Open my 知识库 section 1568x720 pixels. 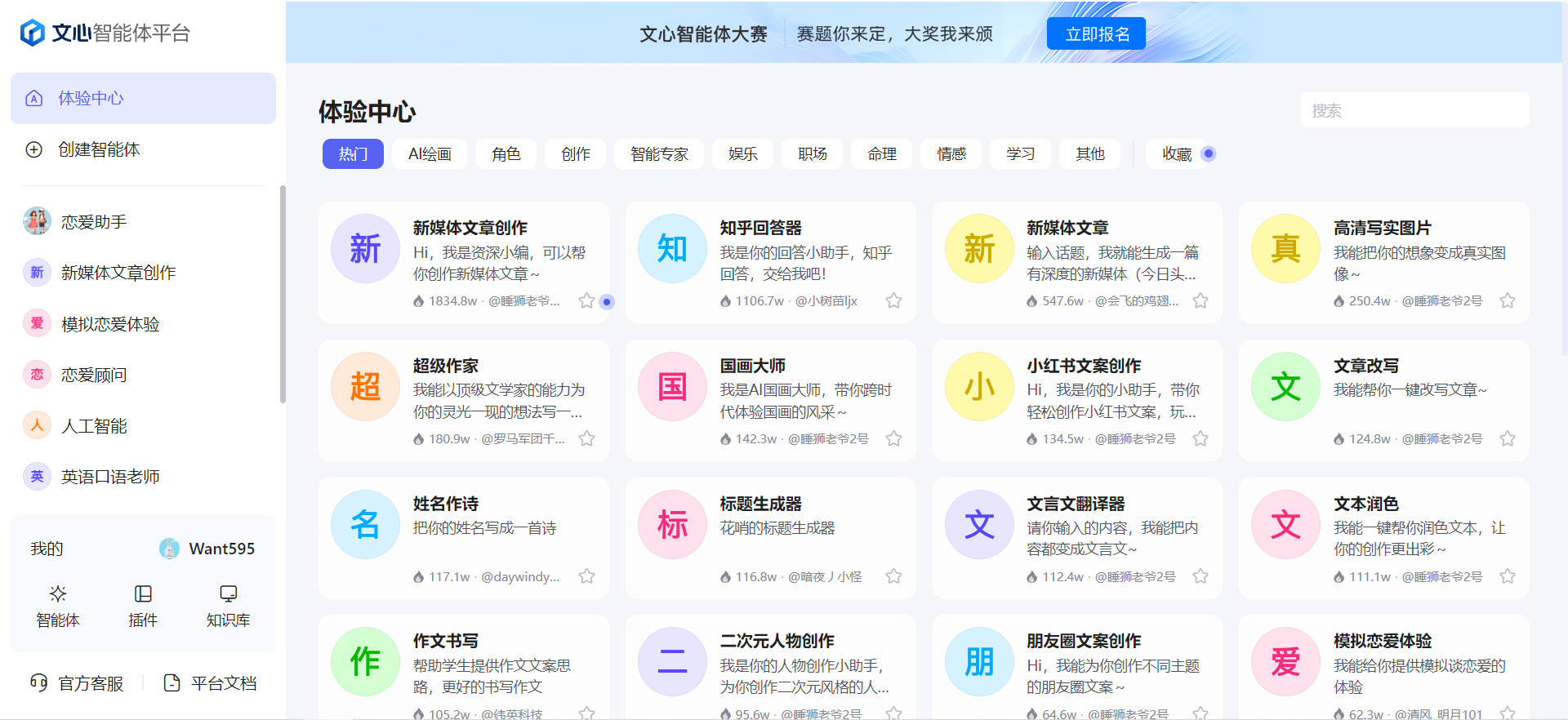[228, 607]
